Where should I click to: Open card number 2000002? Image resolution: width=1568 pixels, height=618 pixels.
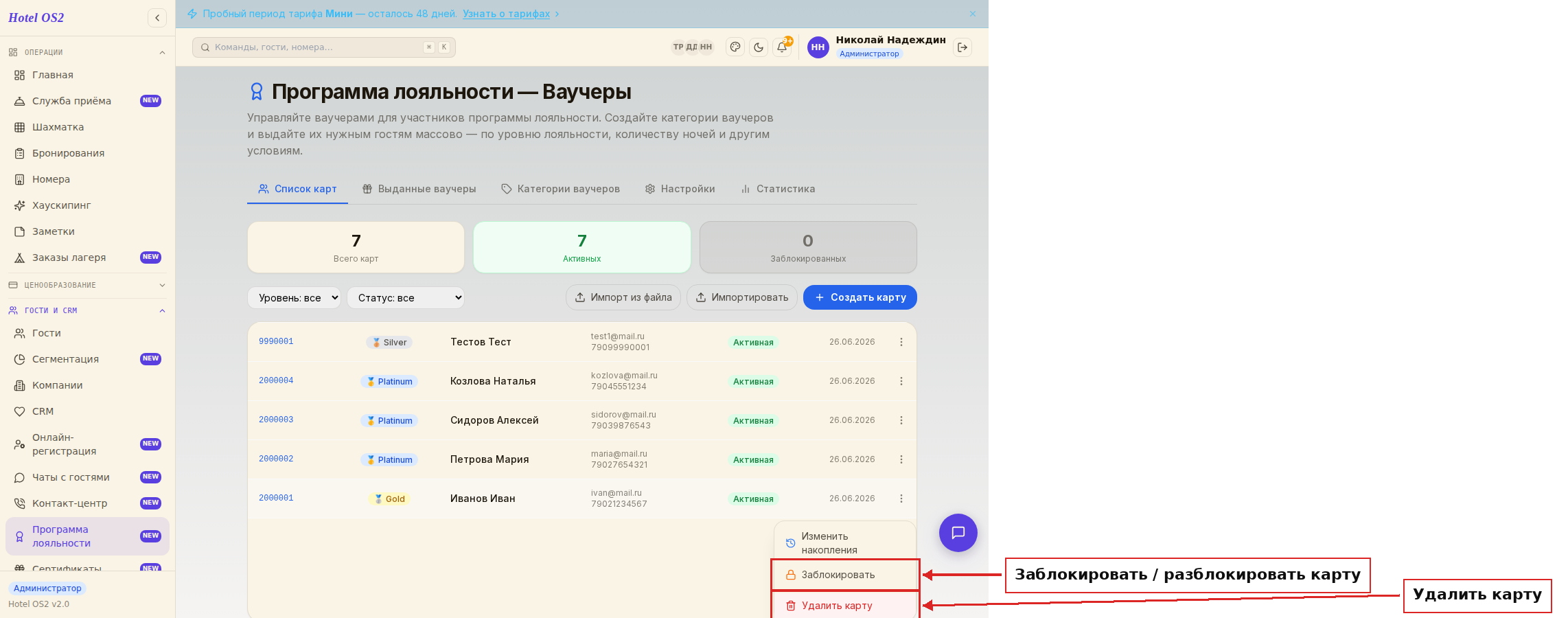point(276,459)
